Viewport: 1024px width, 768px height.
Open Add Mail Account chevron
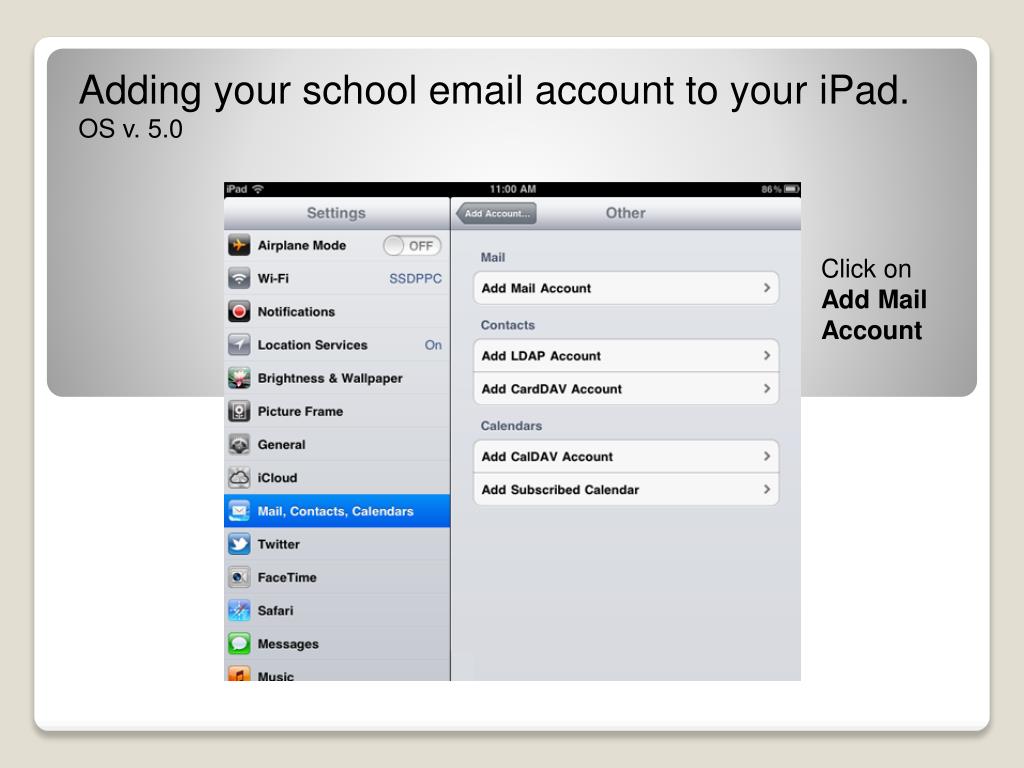click(767, 288)
